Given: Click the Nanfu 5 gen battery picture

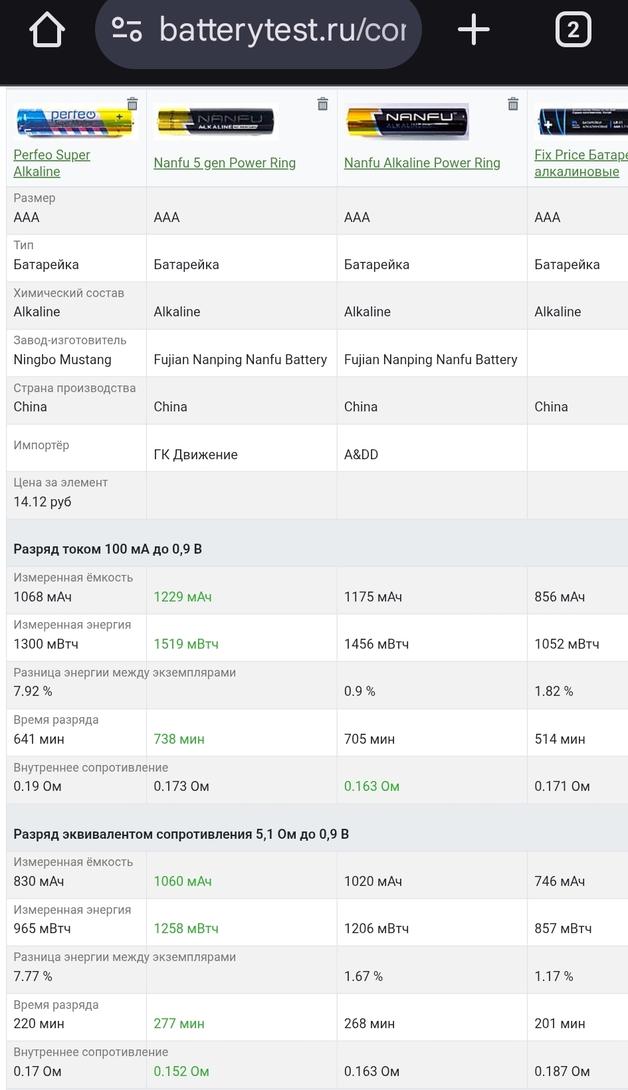Looking at the screenshot, I should pyautogui.click(x=214, y=122).
